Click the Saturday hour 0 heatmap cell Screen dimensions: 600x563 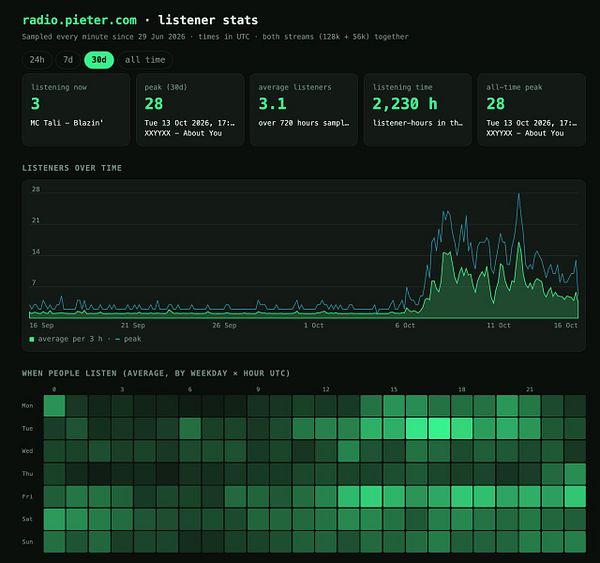54,519
